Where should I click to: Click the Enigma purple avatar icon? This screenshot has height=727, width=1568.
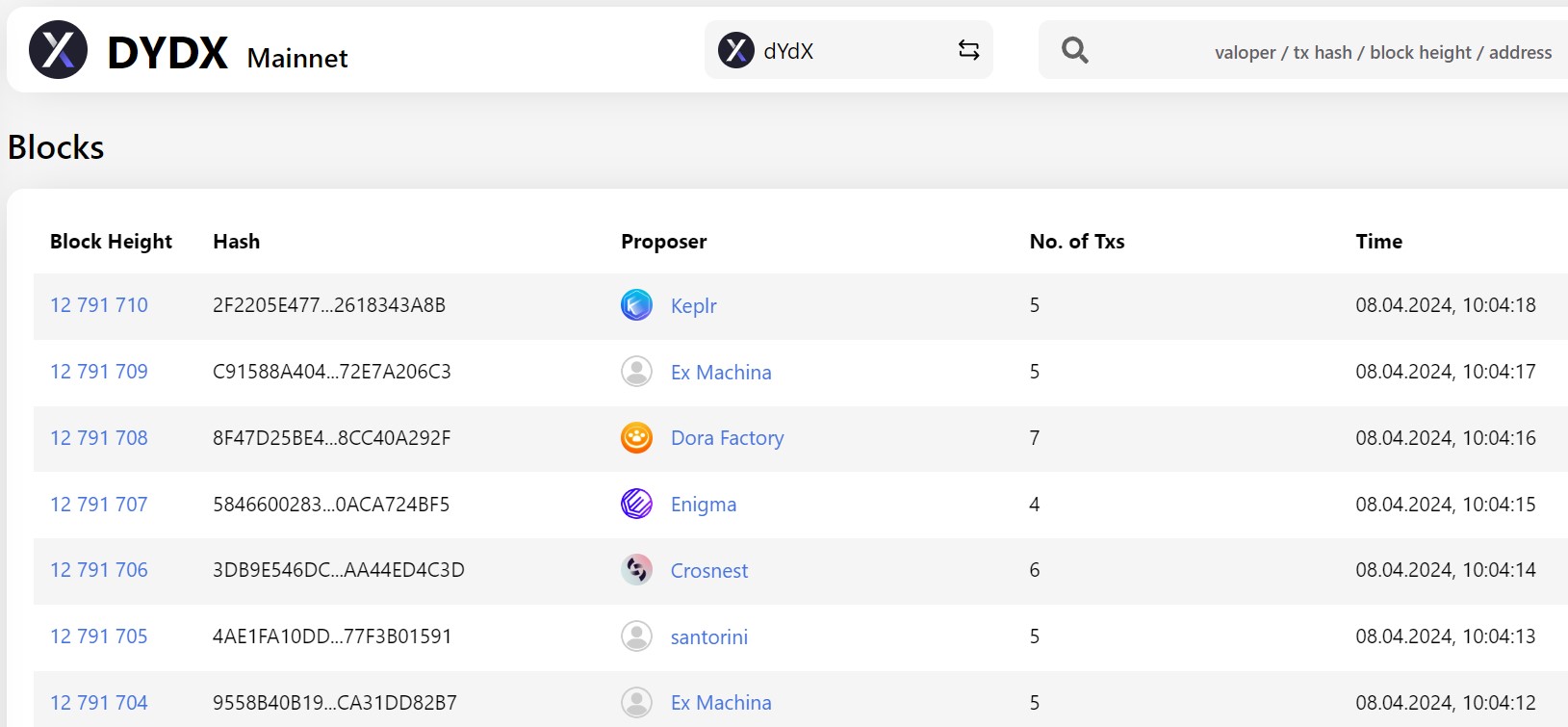[x=636, y=504]
